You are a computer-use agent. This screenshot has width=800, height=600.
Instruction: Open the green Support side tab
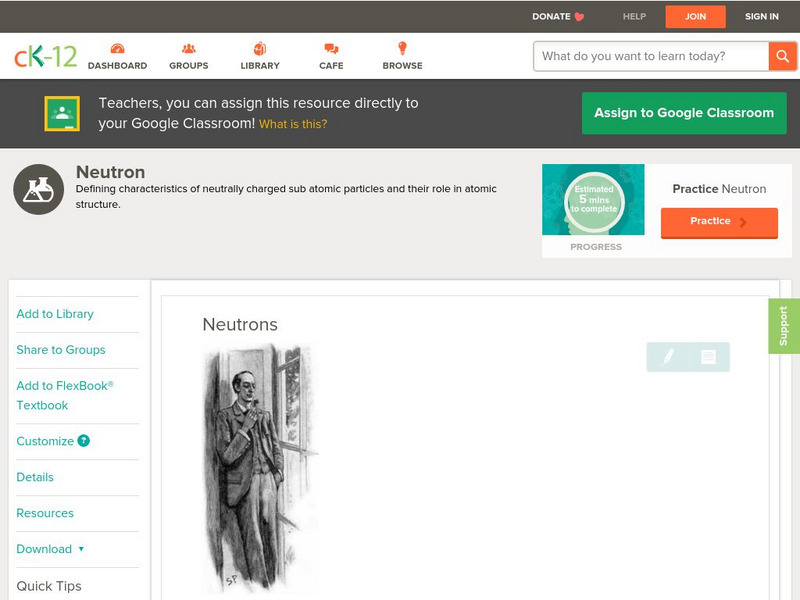pyautogui.click(x=784, y=326)
